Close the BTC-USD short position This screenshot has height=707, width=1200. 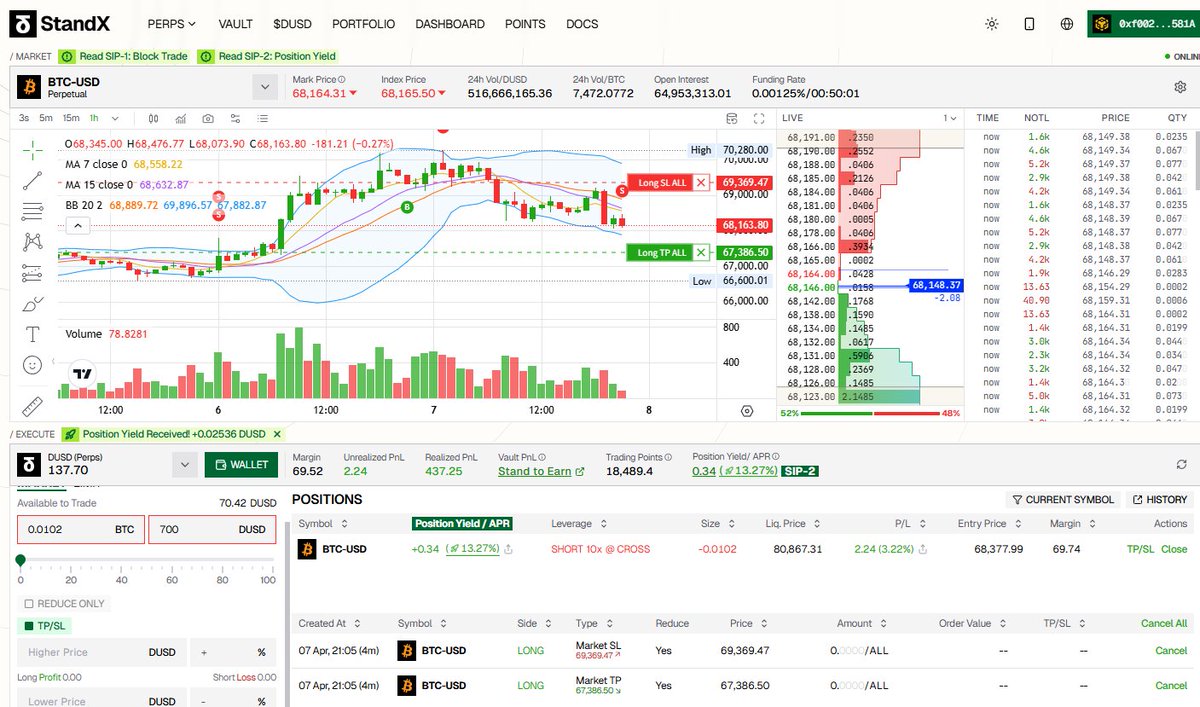1174,549
